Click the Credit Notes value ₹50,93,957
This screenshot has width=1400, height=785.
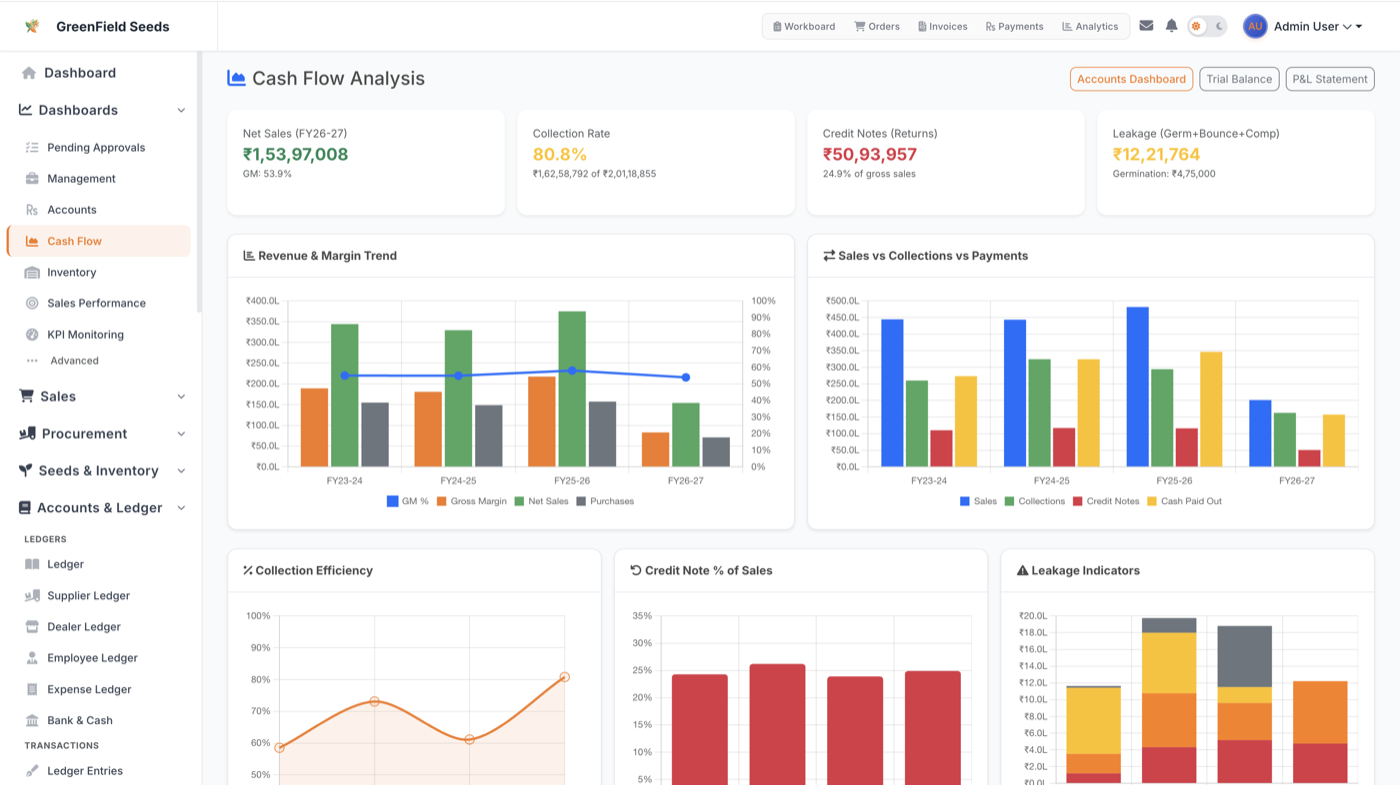pyautogui.click(x=870, y=154)
